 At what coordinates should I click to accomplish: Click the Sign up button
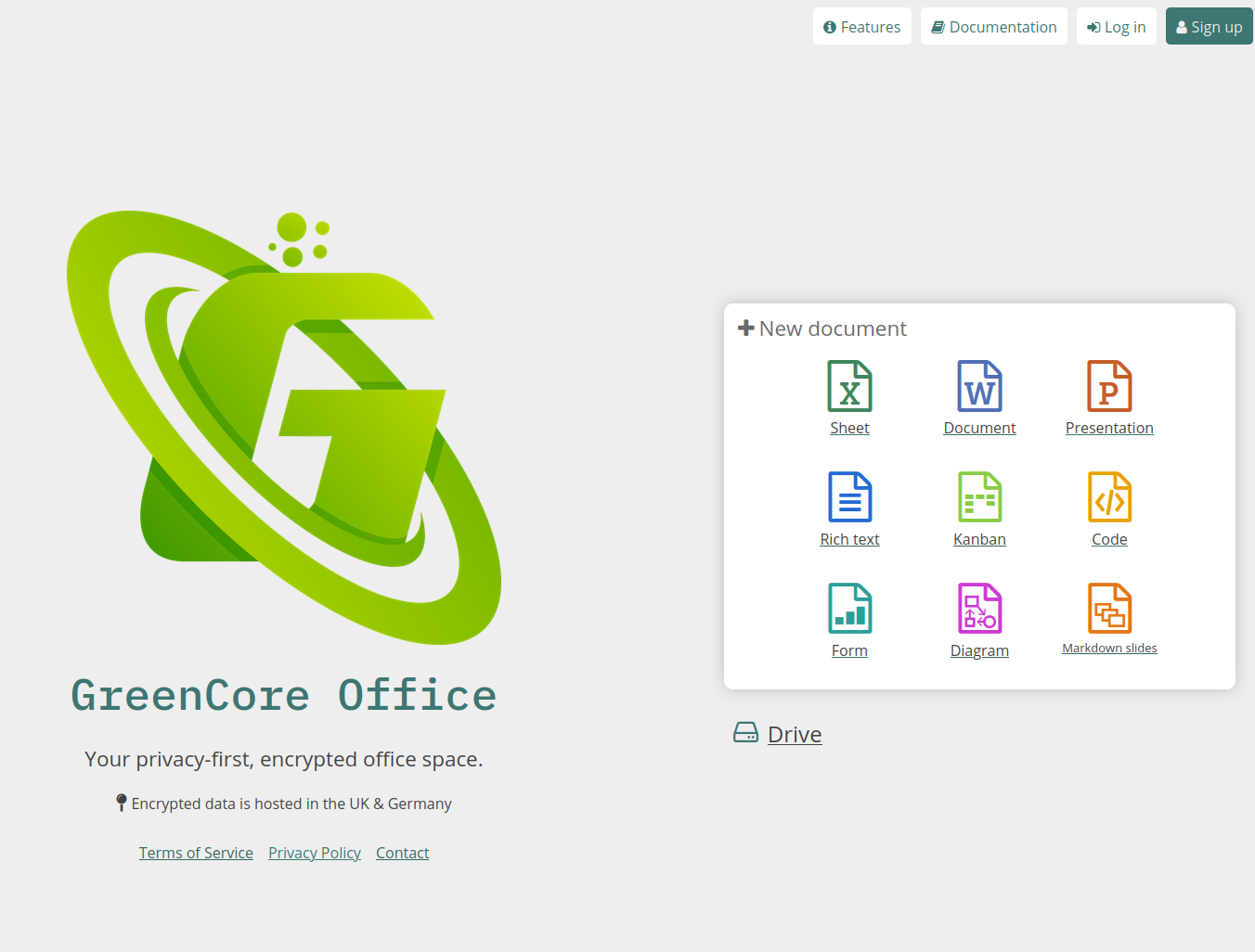[1209, 27]
